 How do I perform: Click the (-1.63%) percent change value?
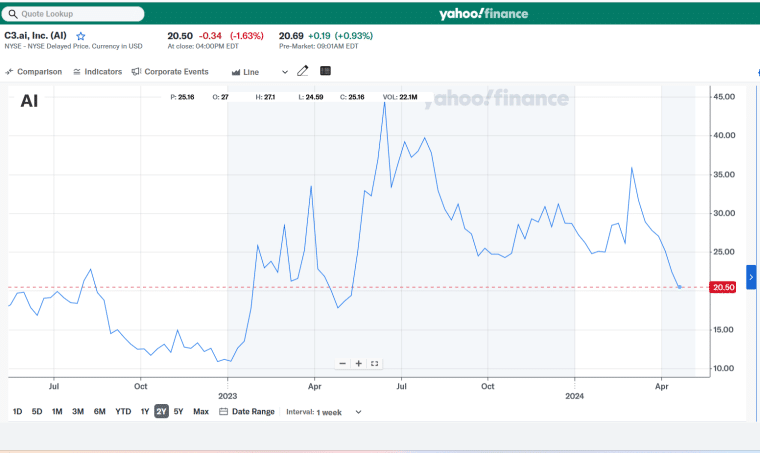point(247,36)
